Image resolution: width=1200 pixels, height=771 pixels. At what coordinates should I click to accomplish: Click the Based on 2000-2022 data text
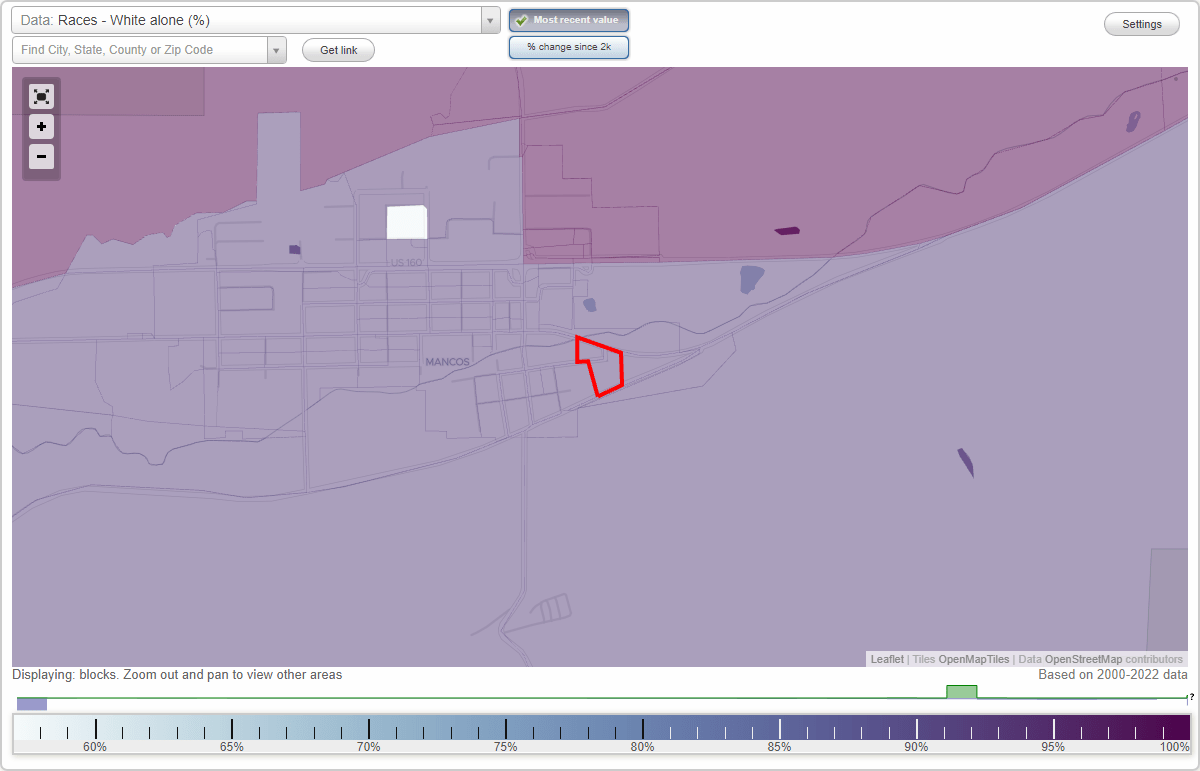point(1113,675)
